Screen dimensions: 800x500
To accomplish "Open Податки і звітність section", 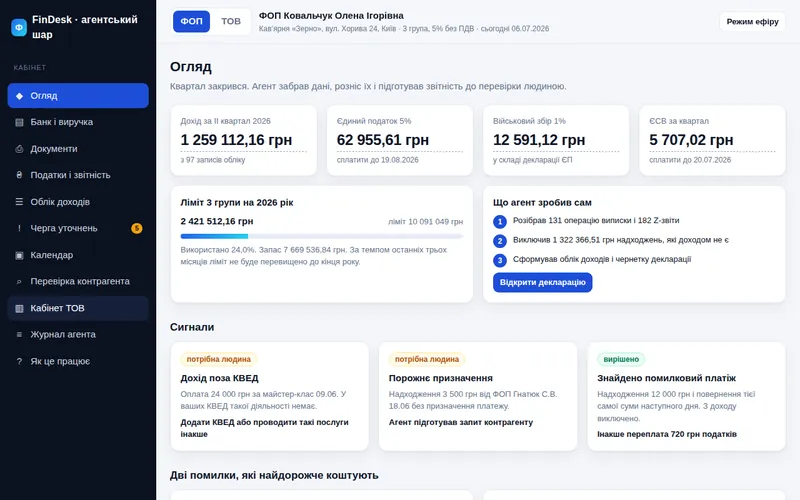I will click(78, 175).
